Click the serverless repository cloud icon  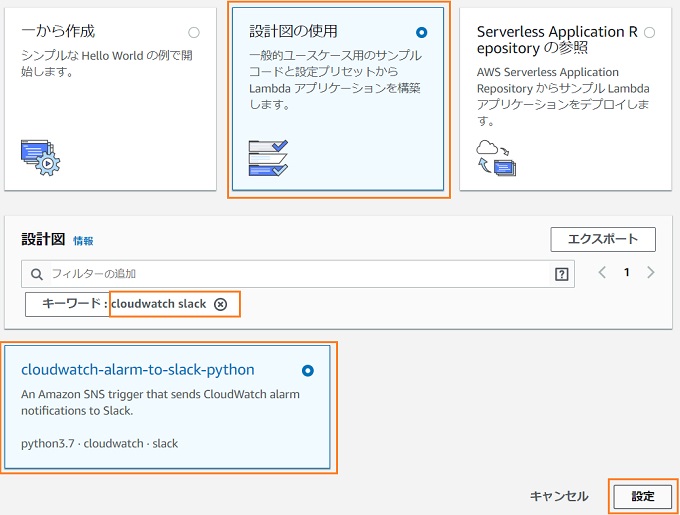[x=496, y=157]
